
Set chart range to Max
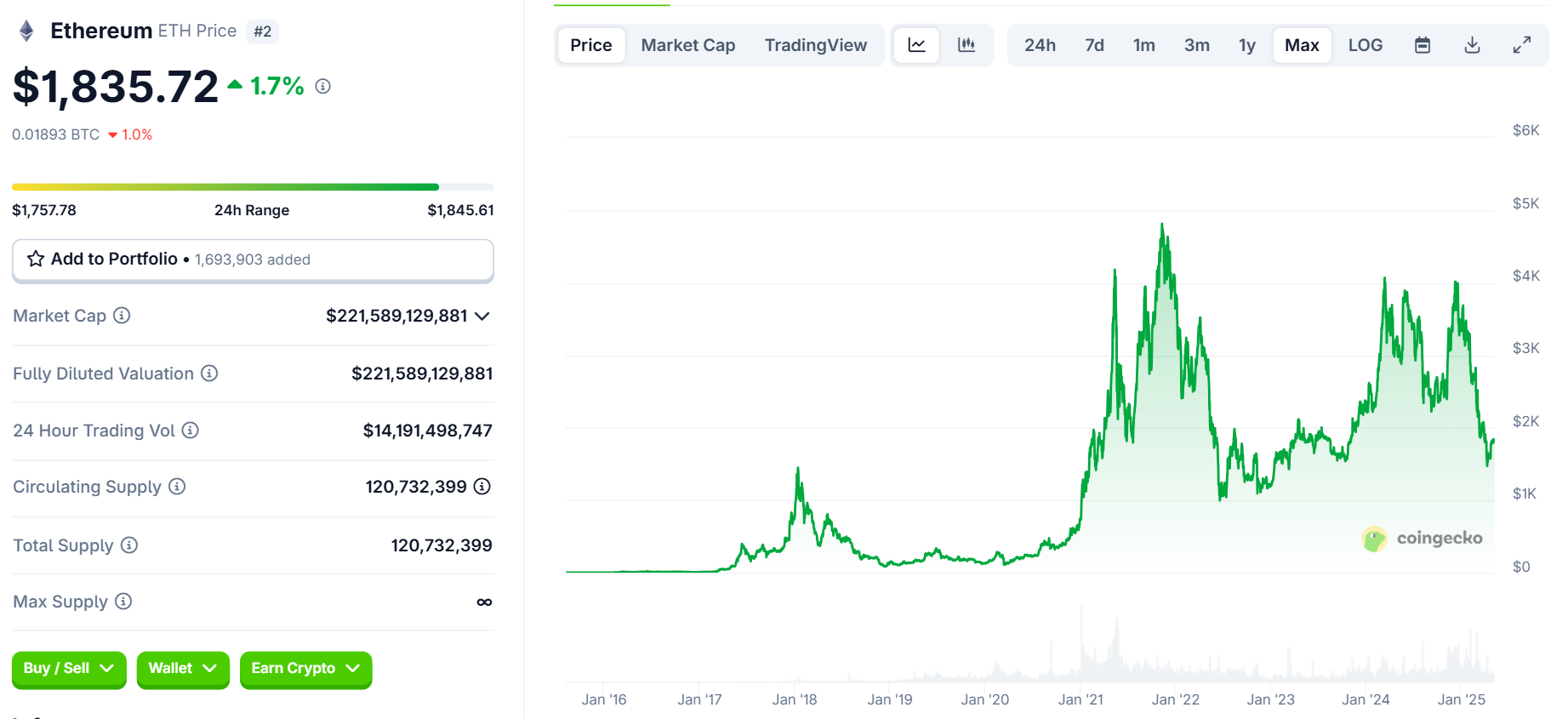(x=1302, y=45)
